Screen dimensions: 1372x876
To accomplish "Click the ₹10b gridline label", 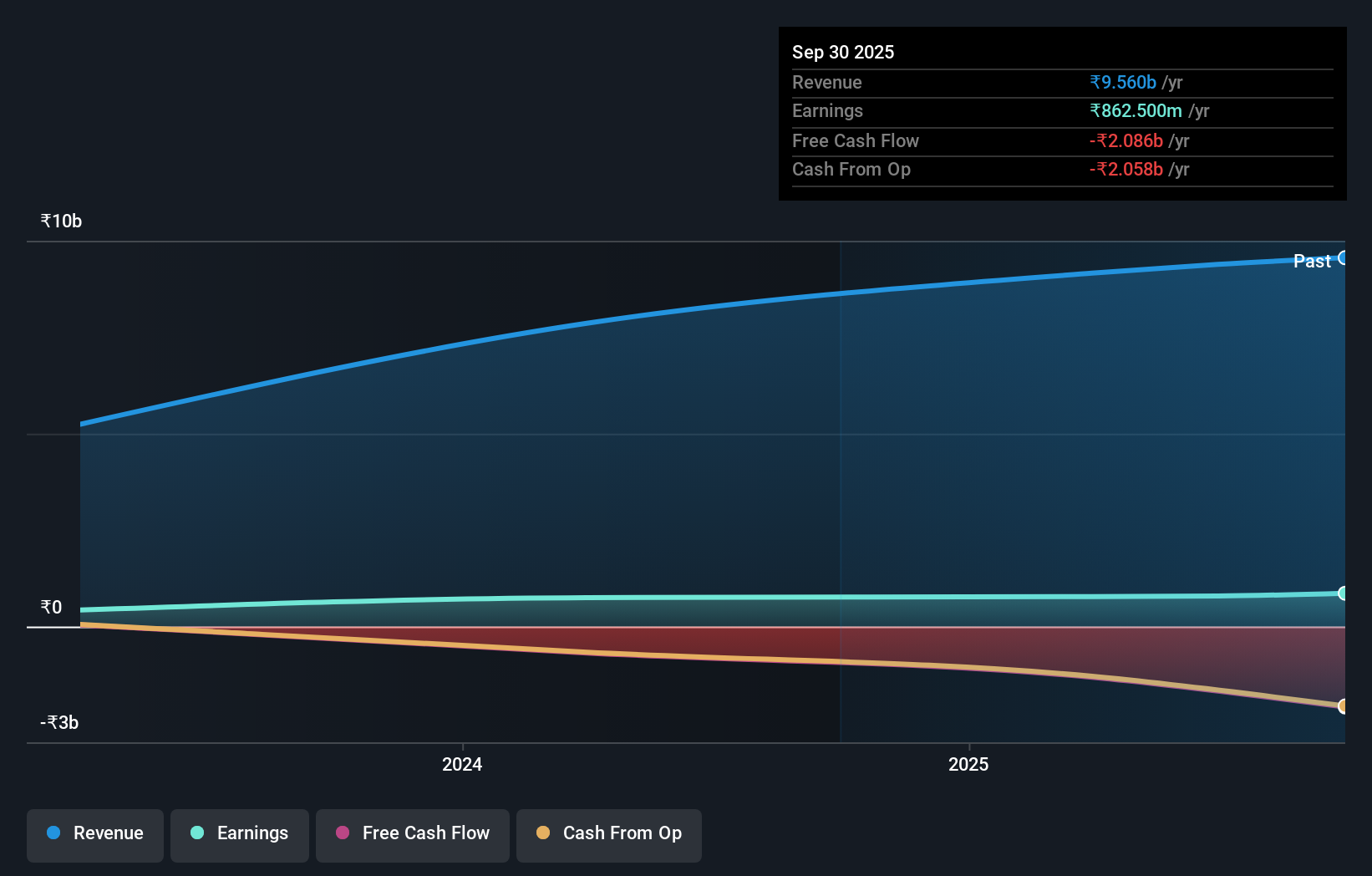I will [x=60, y=221].
